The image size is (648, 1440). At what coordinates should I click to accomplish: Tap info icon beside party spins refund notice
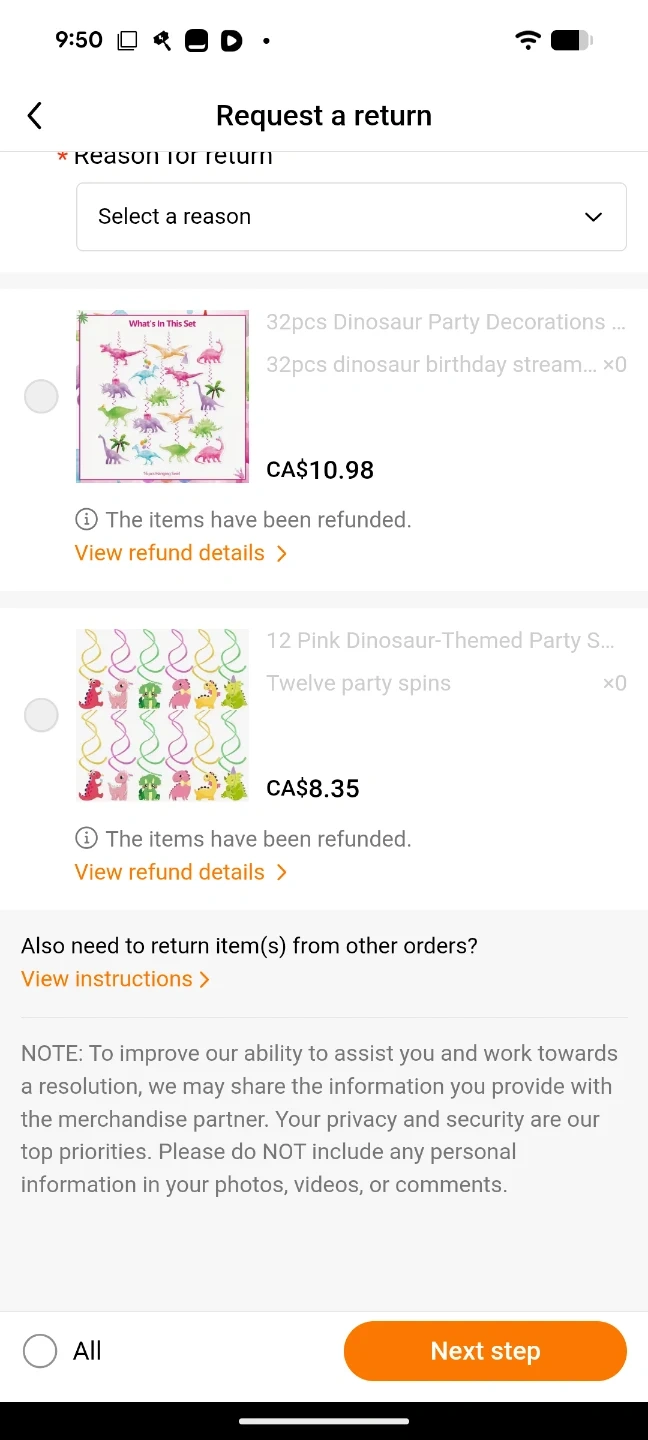[x=87, y=839]
